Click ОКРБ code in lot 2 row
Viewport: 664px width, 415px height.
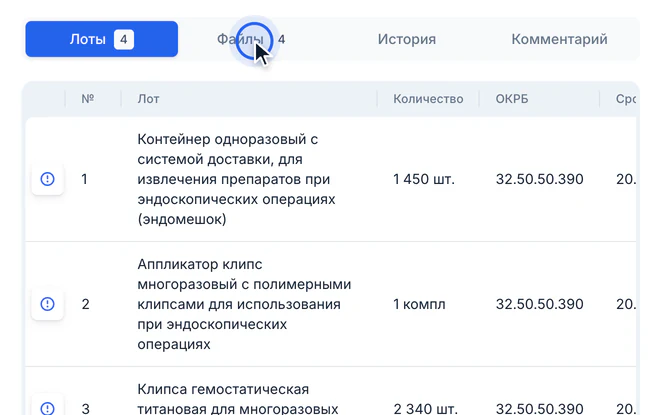[x=540, y=304]
